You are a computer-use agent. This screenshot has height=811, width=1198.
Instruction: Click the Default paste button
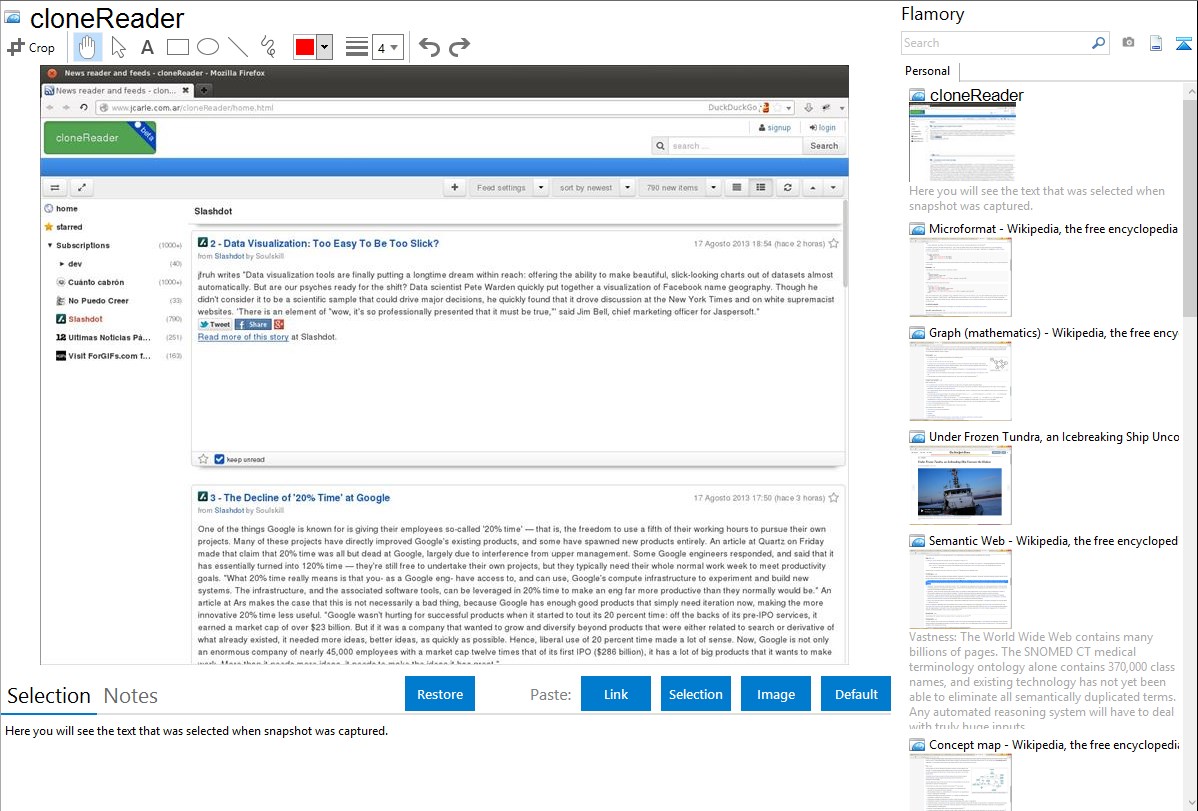(856, 694)
